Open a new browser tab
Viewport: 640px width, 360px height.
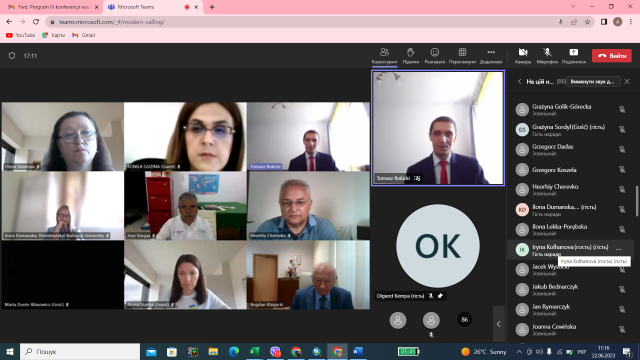(212, 7)
